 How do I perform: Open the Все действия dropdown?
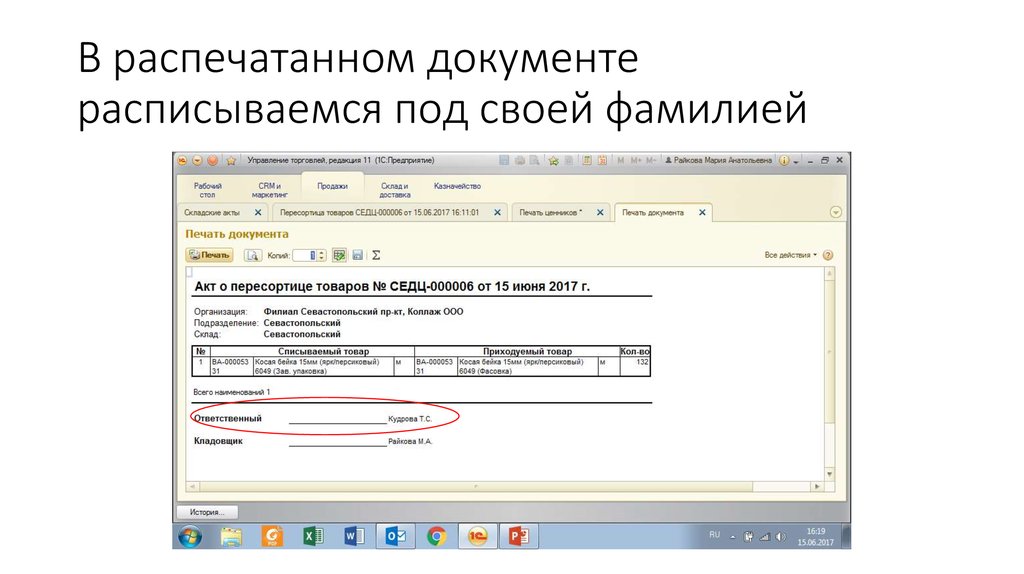[790, 255]
